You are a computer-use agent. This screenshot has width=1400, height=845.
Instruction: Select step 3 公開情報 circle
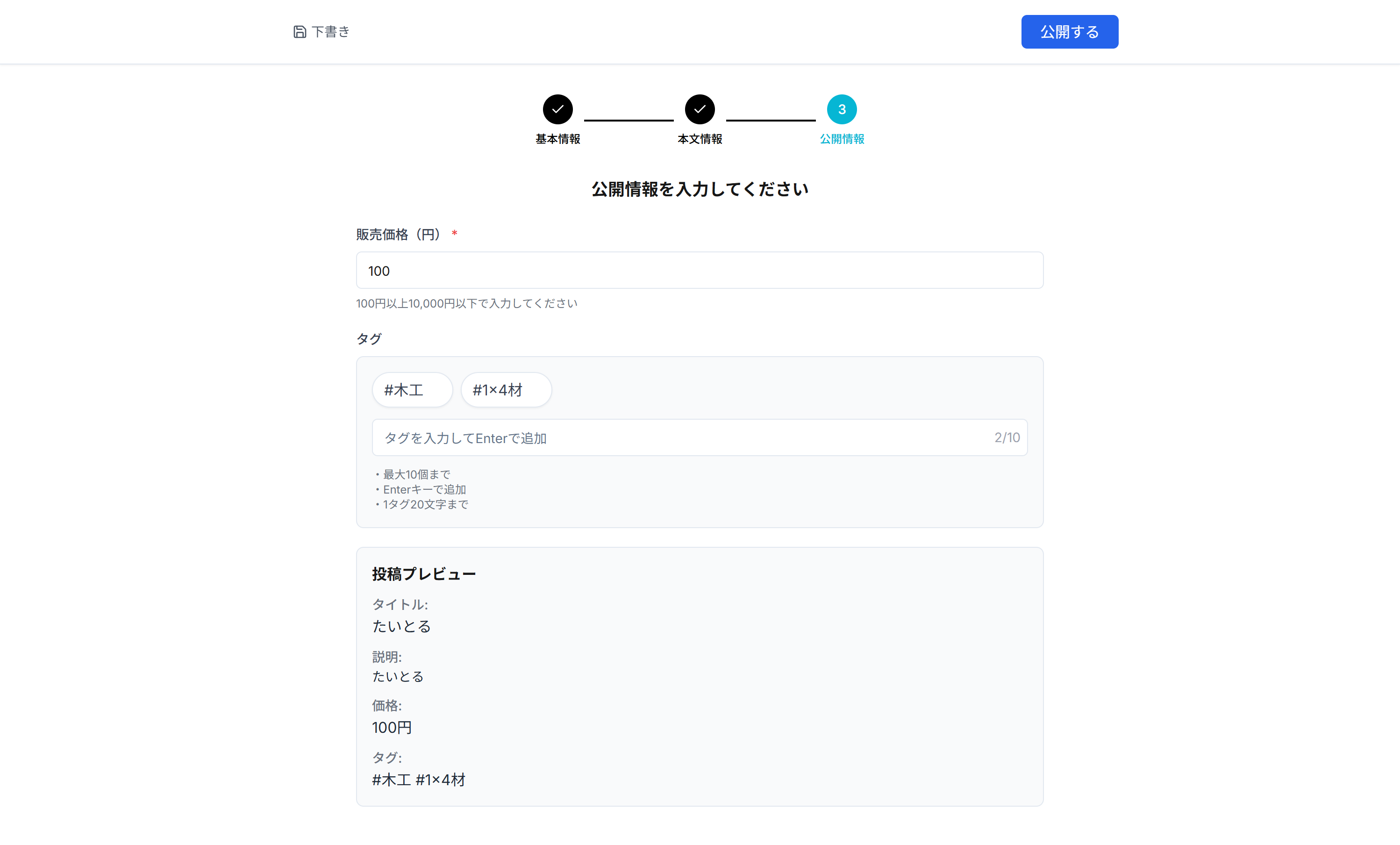[842, 109]
